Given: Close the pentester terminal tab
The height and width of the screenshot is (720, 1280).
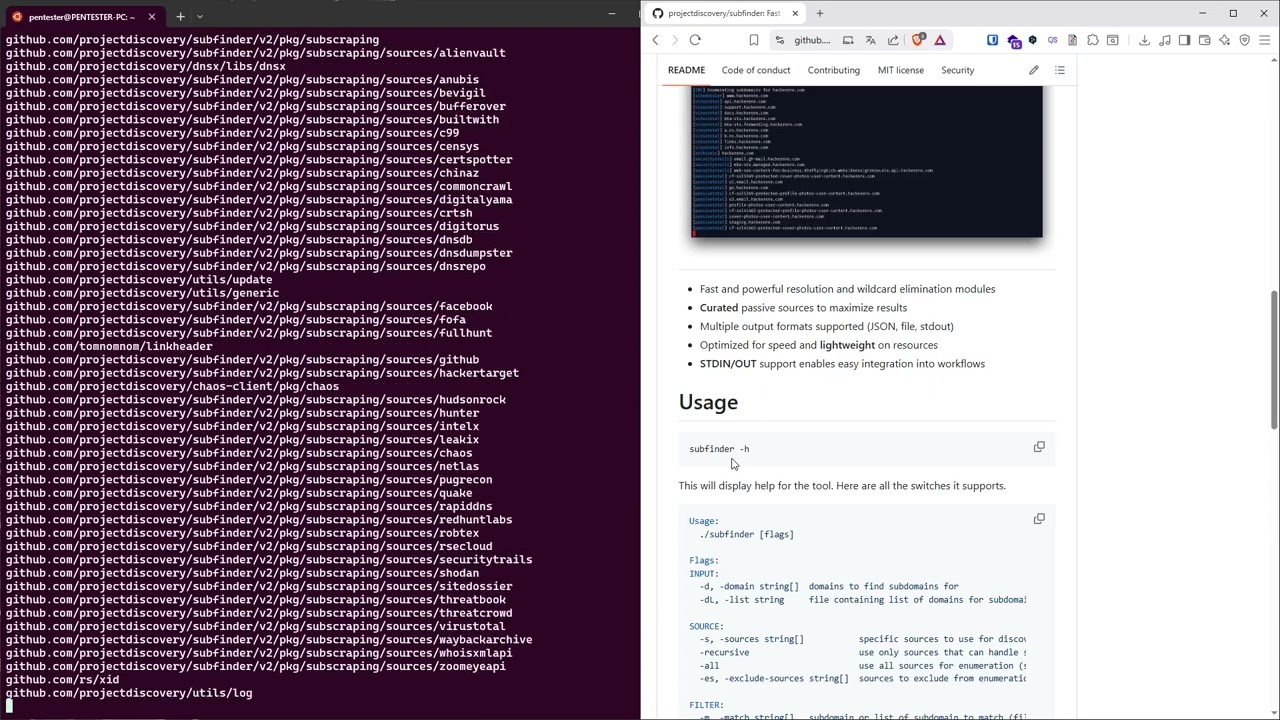Looking at the screenshot, I should click(x=152, y=16).
